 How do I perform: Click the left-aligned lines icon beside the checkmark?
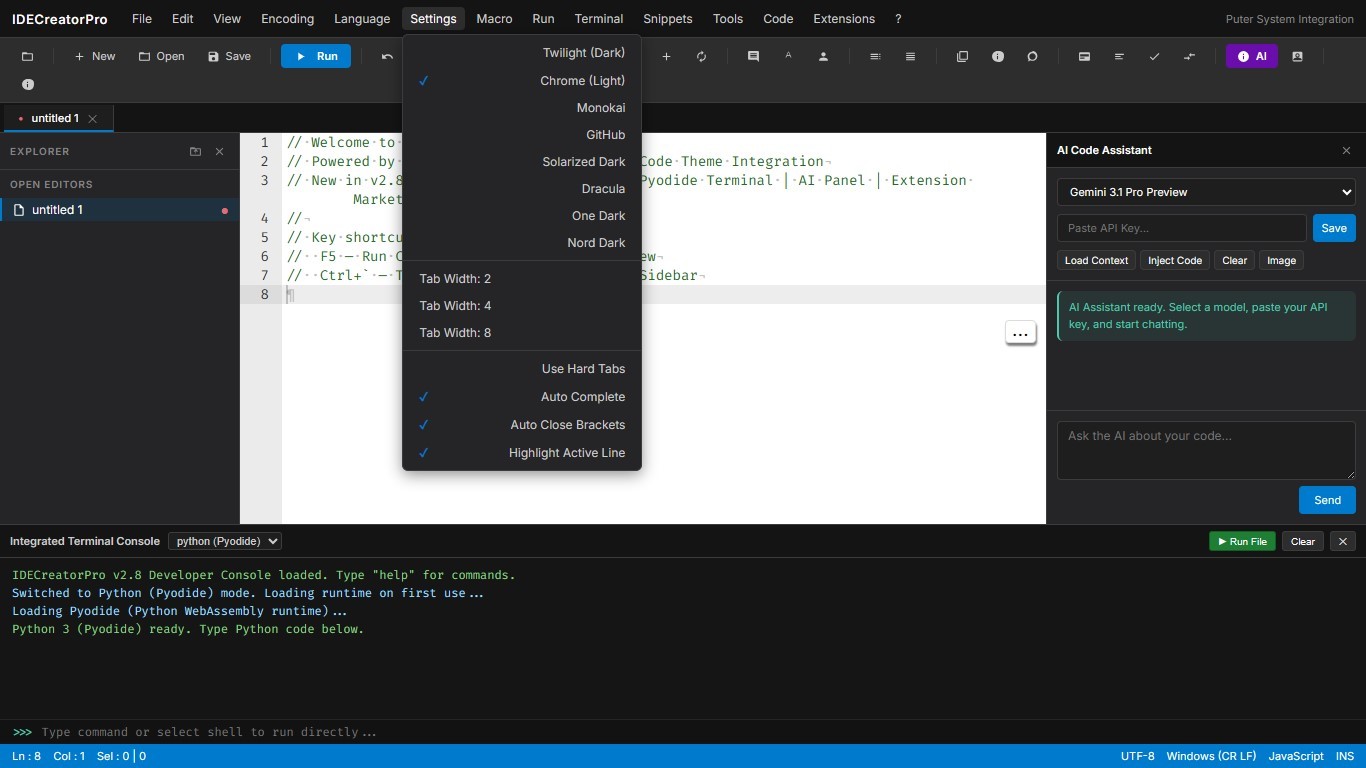click(x=1119, y=57)
